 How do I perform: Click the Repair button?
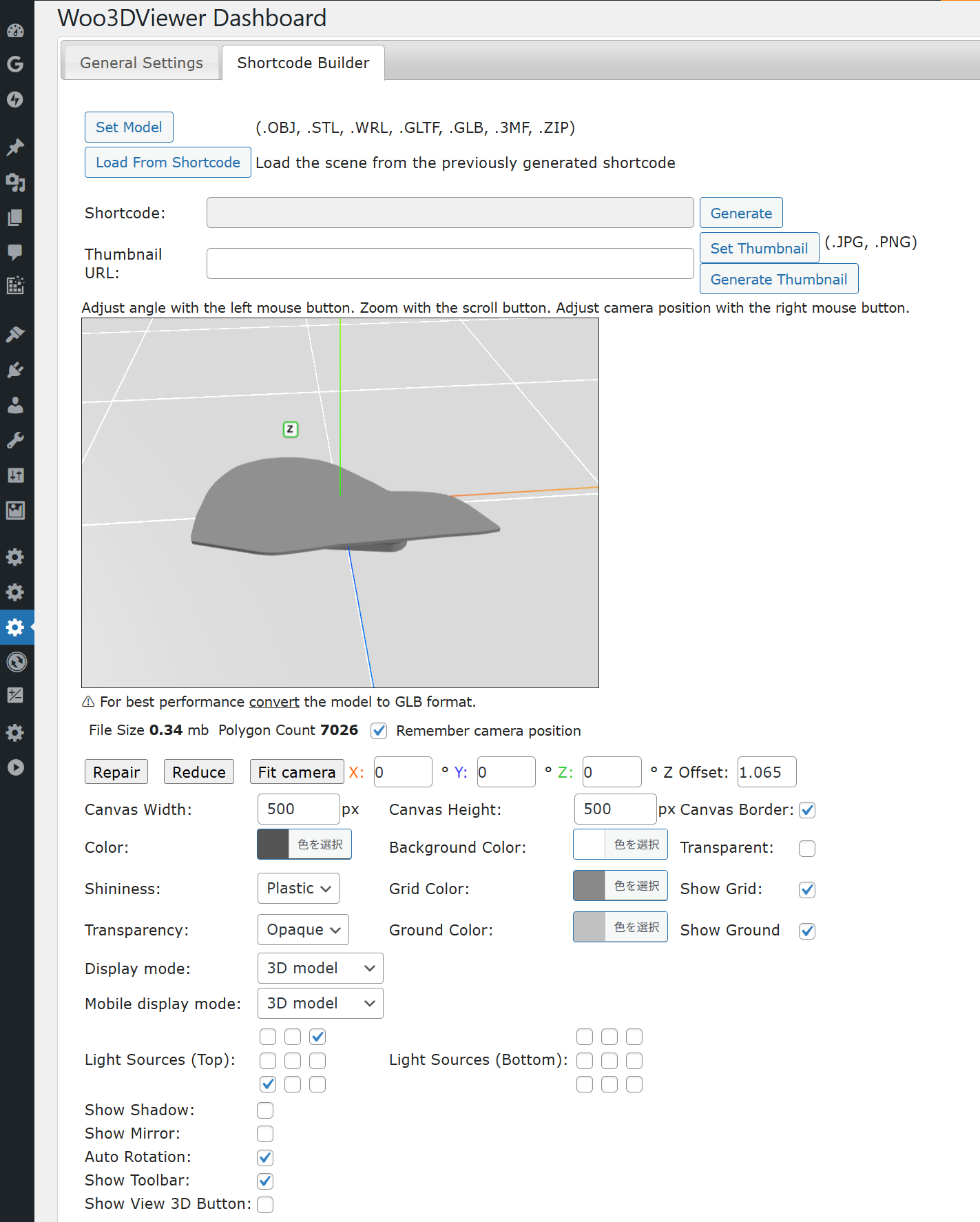click(x=116, y=772)
